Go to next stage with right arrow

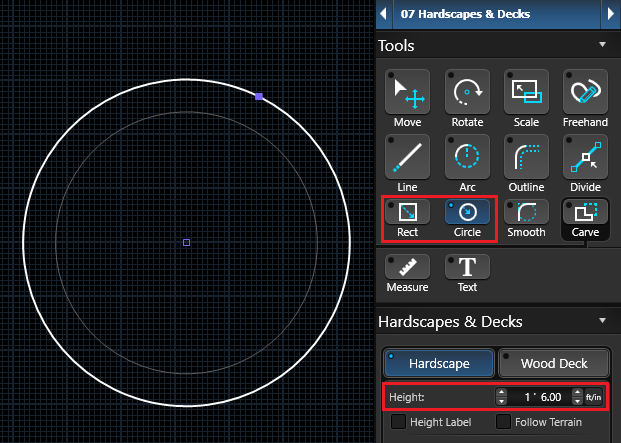tap(611, 14)
